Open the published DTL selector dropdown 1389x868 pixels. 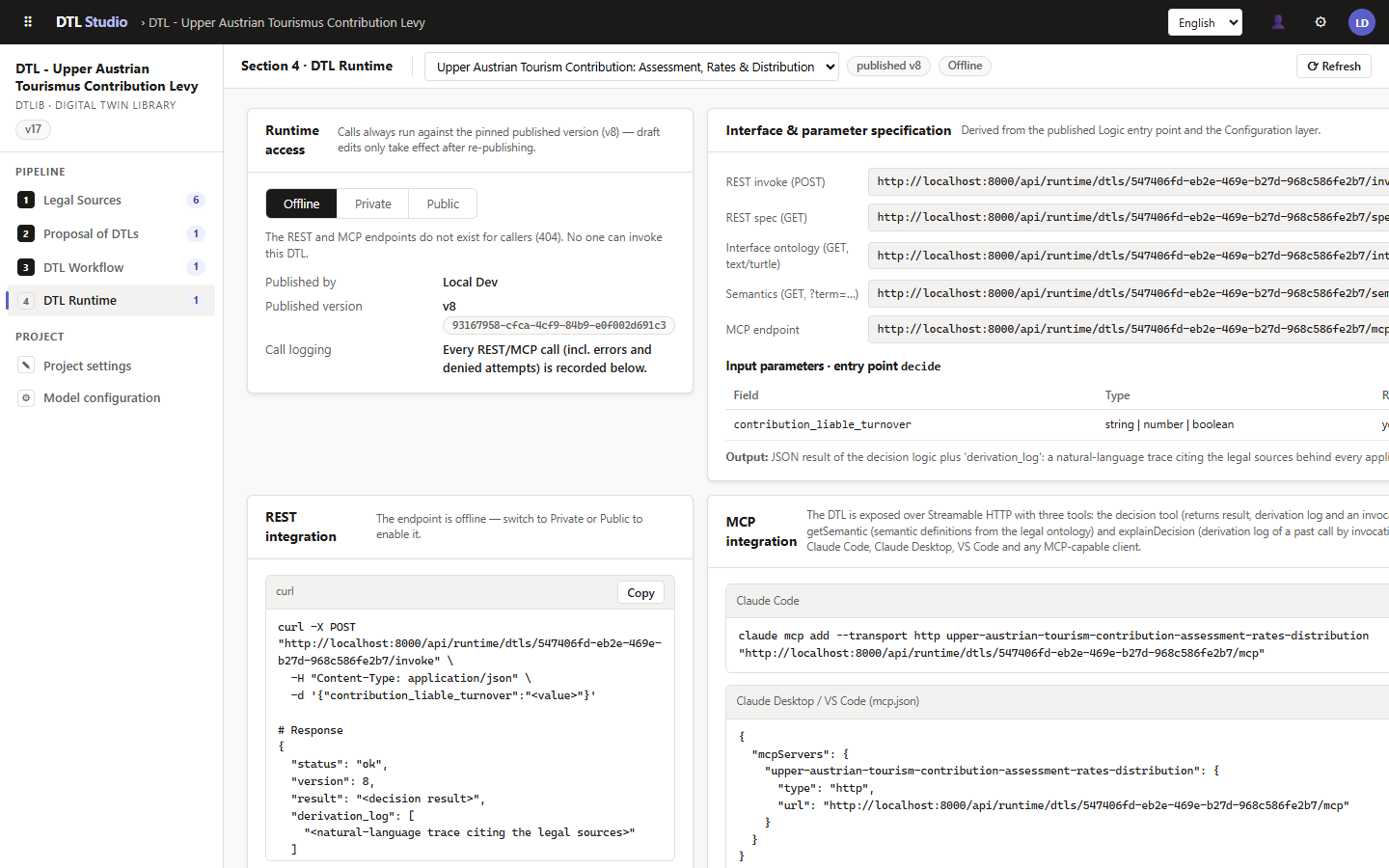coord(632,67)
